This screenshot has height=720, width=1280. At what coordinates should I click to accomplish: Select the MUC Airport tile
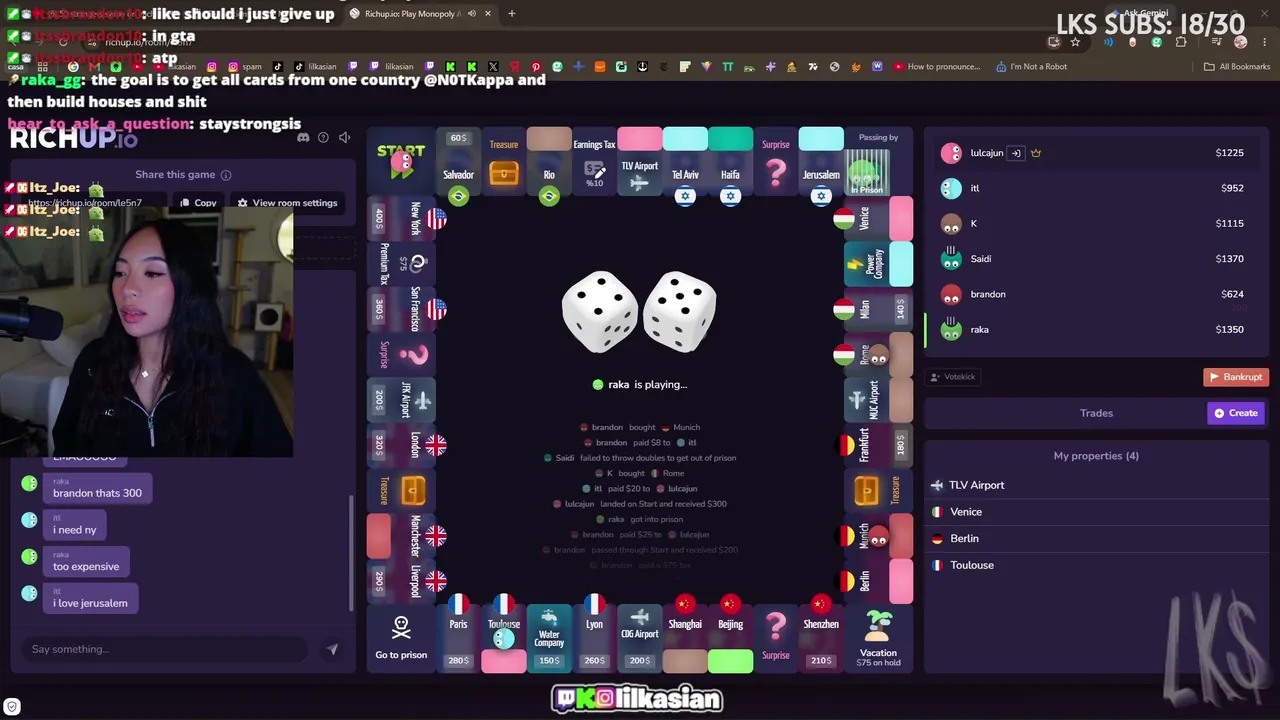[x=878, y=400]
